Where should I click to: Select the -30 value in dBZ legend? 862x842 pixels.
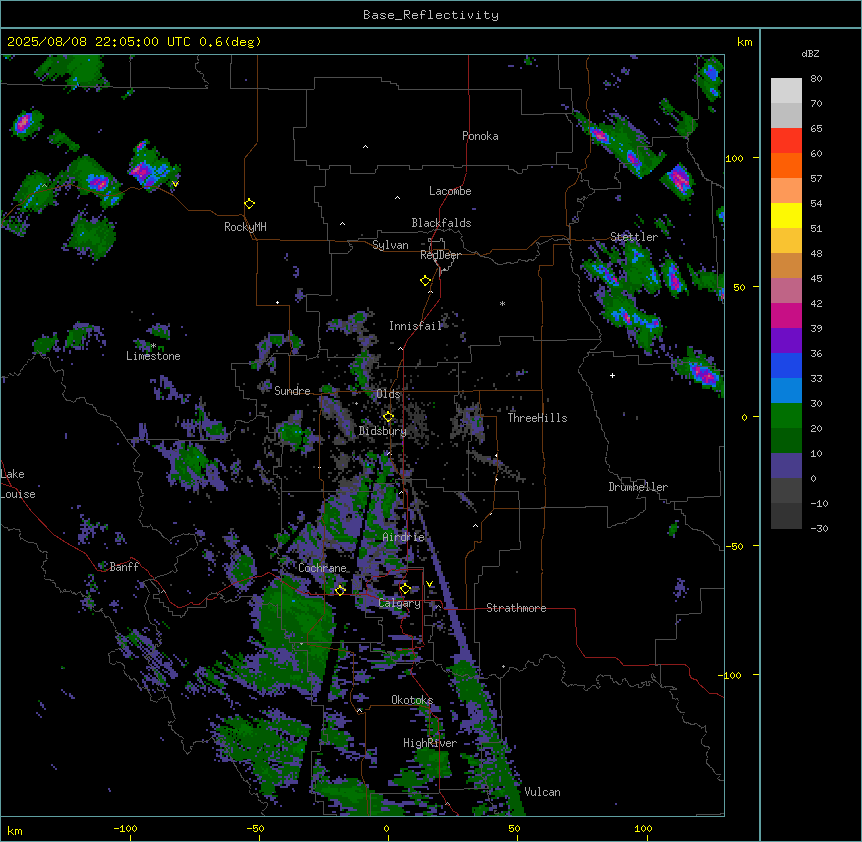pyautogui.click(x=819, y=528)
